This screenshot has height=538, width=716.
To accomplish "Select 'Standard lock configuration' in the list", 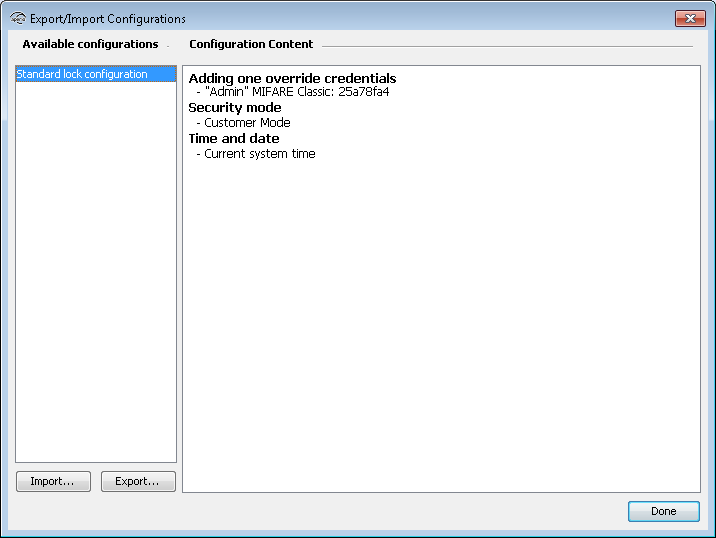I will click(96, 74).
